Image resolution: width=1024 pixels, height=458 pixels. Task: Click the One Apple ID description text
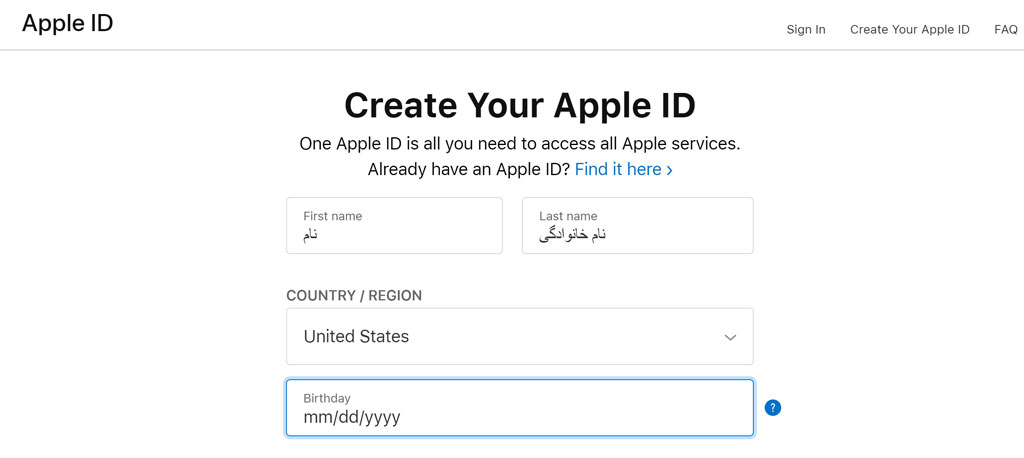point(520,144)
